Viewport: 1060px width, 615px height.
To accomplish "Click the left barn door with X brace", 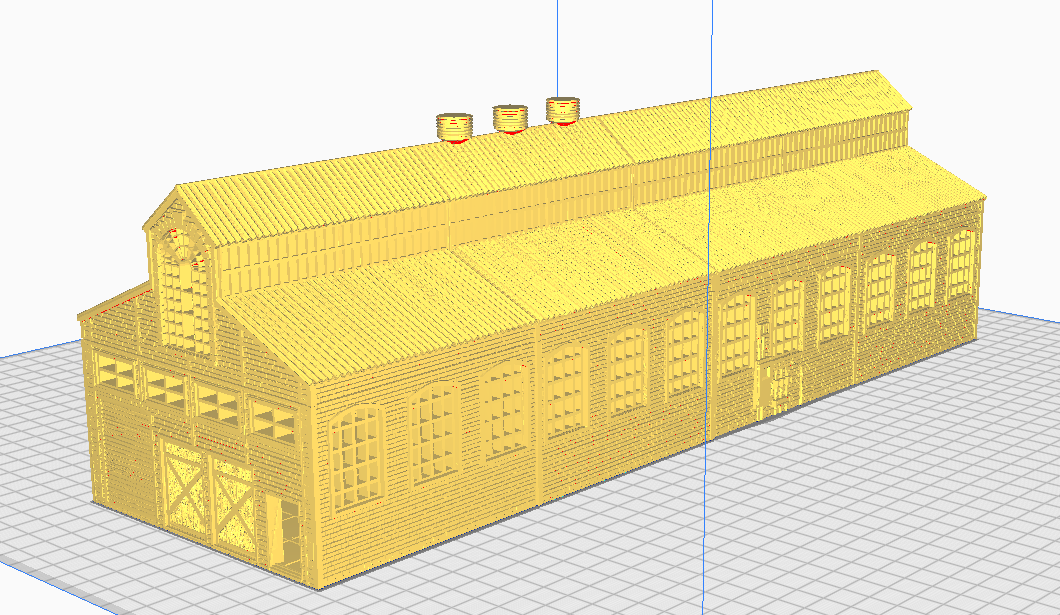I will point(184,490).
